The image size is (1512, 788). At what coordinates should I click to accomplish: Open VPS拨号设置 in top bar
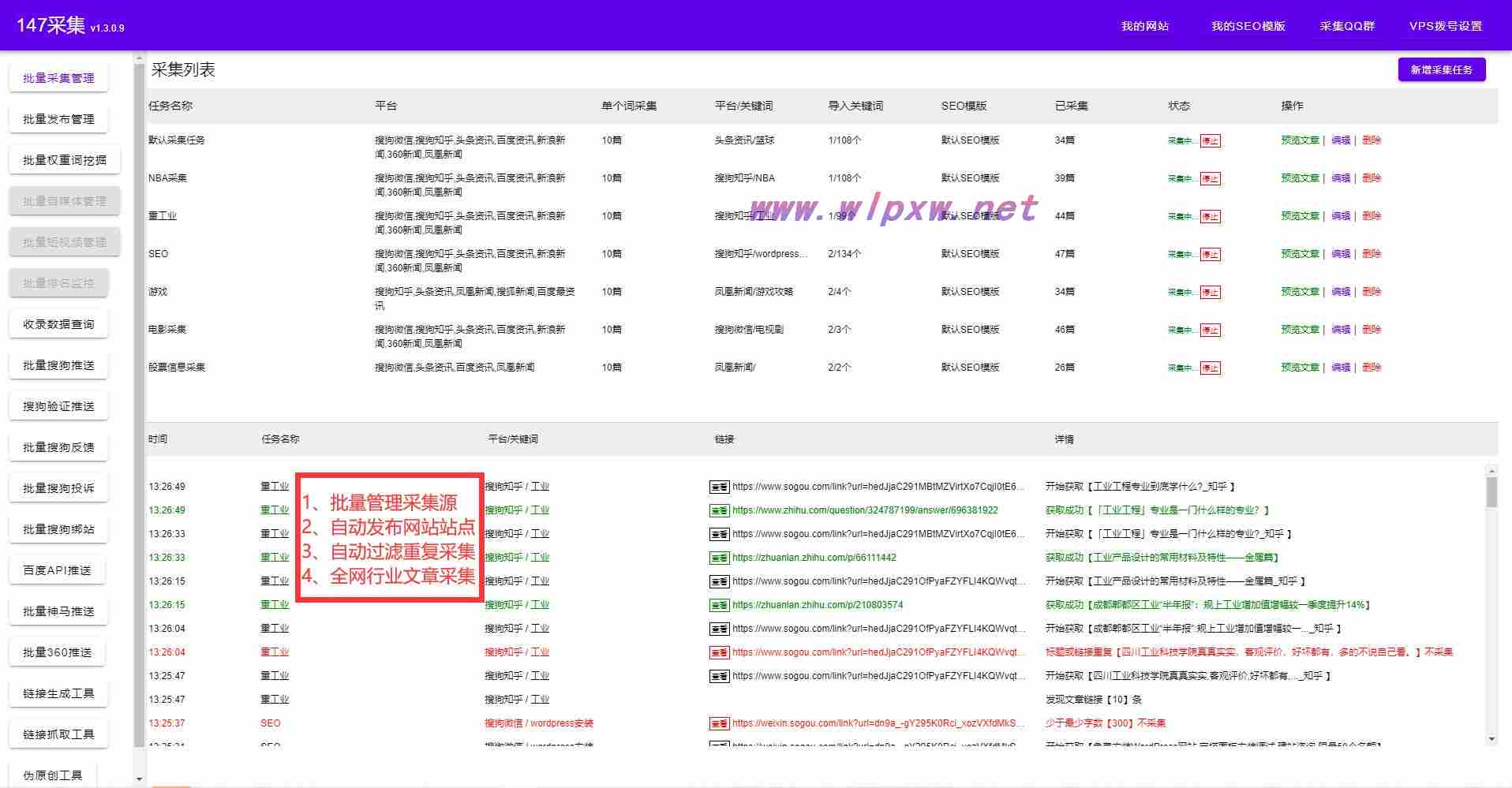(x=1446, y=26)
